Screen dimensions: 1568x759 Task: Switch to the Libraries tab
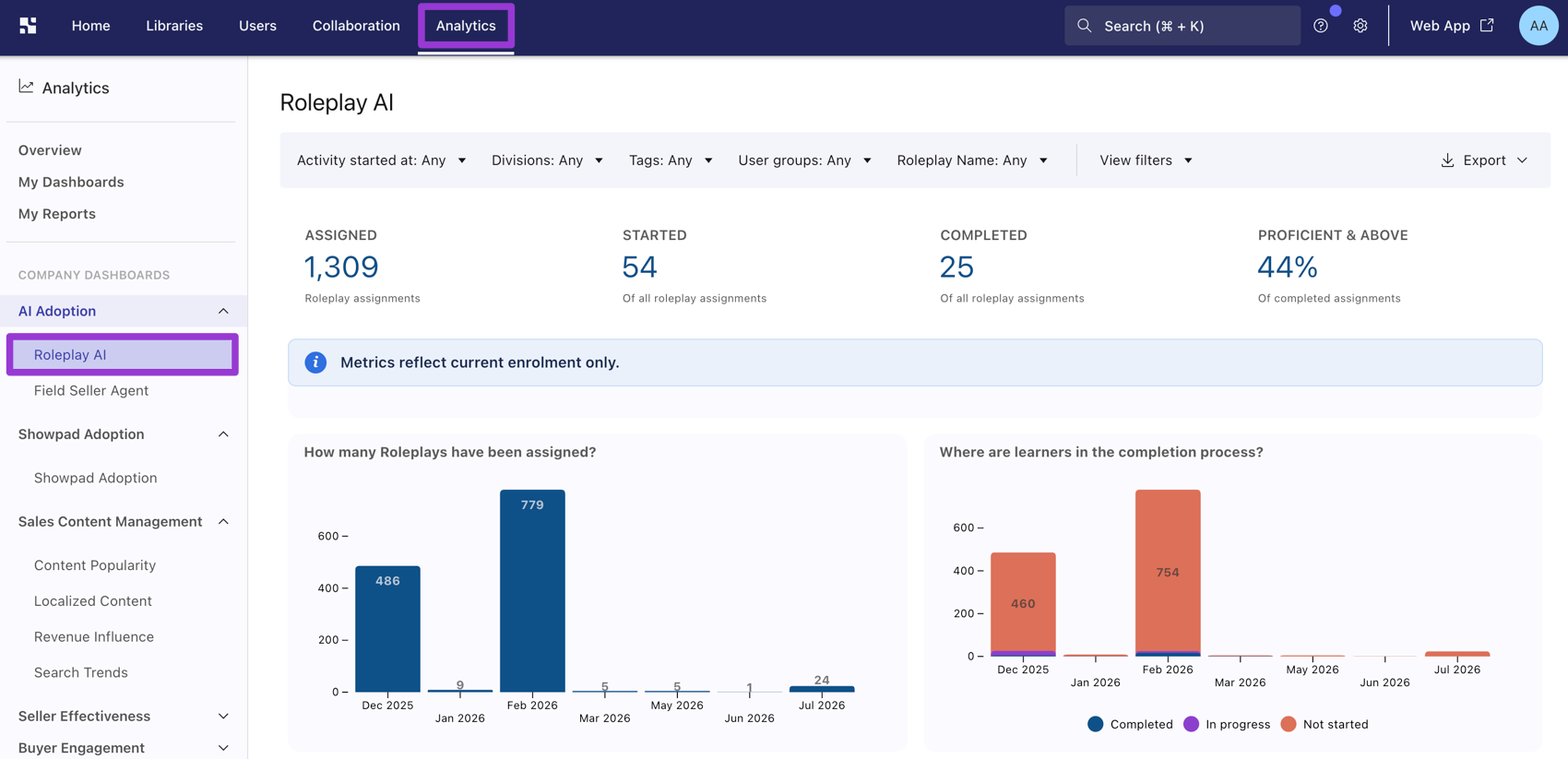174,26
